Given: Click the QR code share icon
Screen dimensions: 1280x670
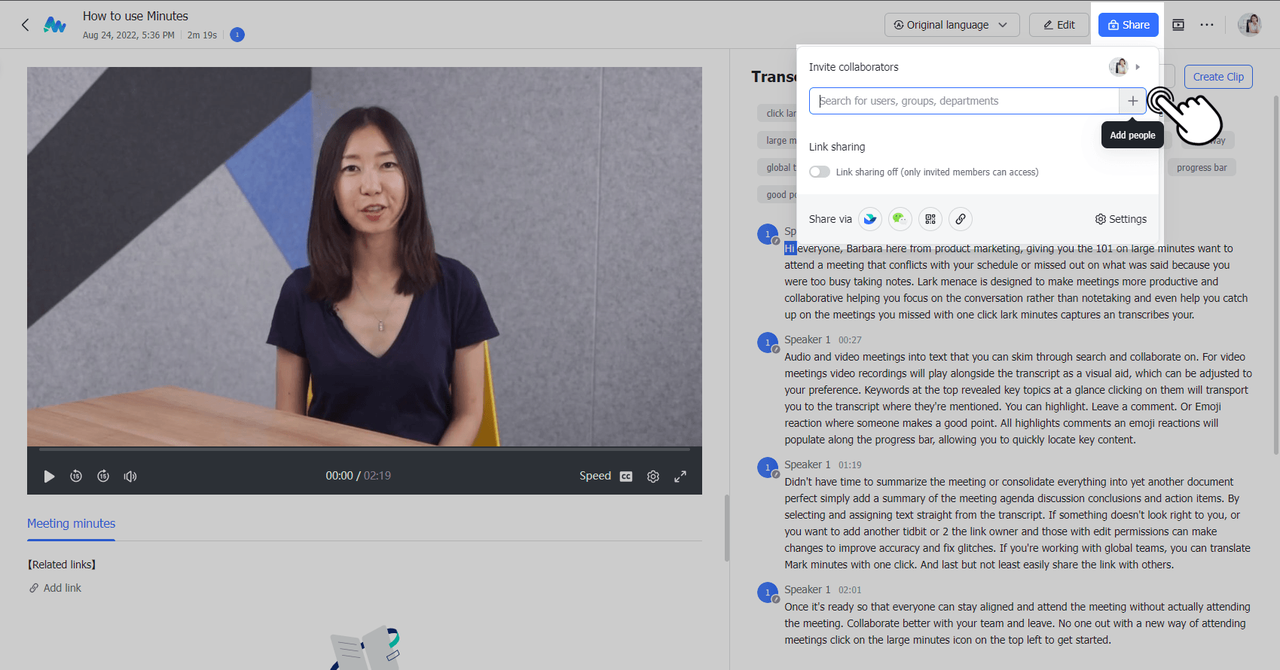Looking at the screenshot, I should coord(930,219).
